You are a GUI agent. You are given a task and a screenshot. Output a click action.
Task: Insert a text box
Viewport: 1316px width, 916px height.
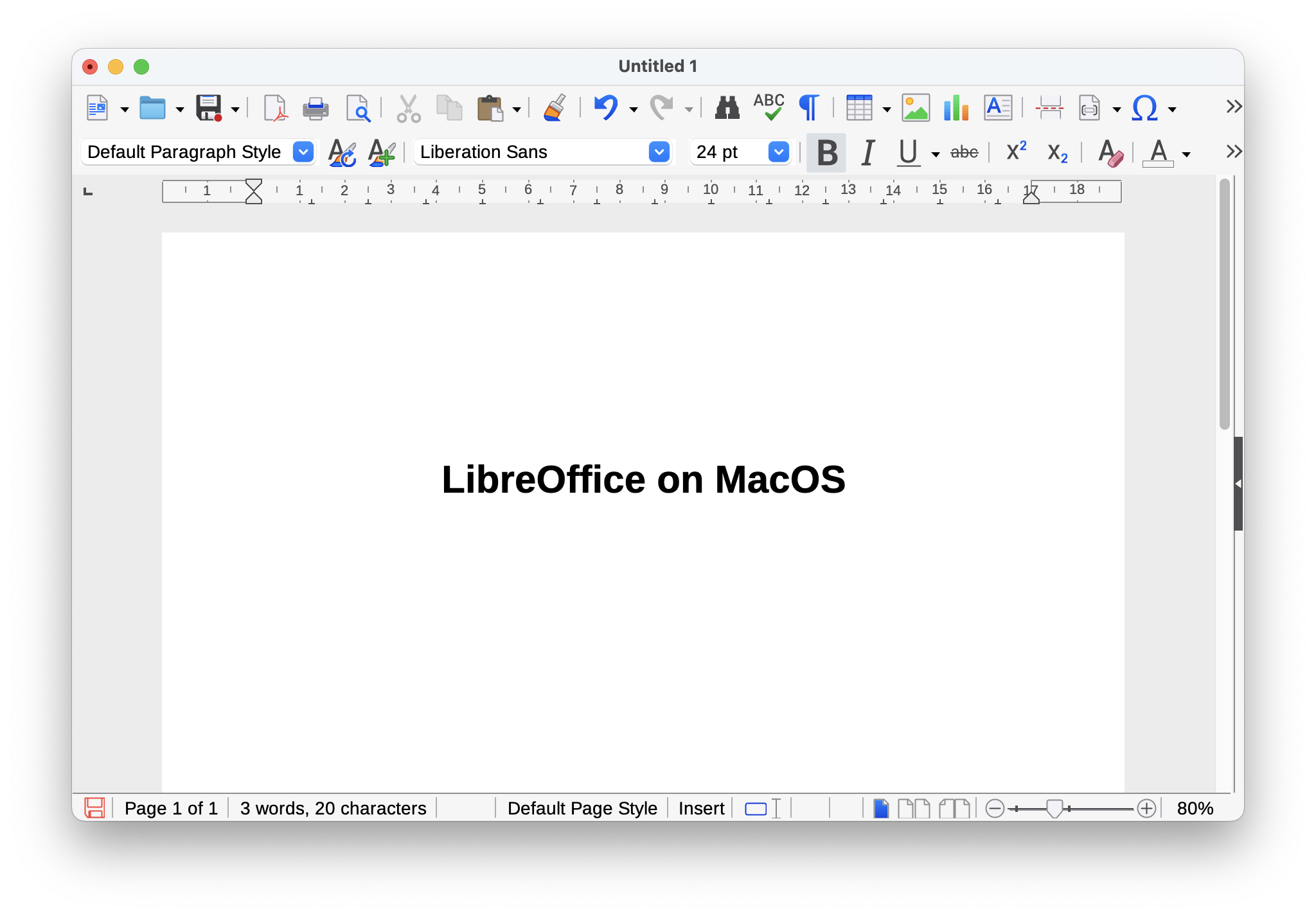click(997, 107)
